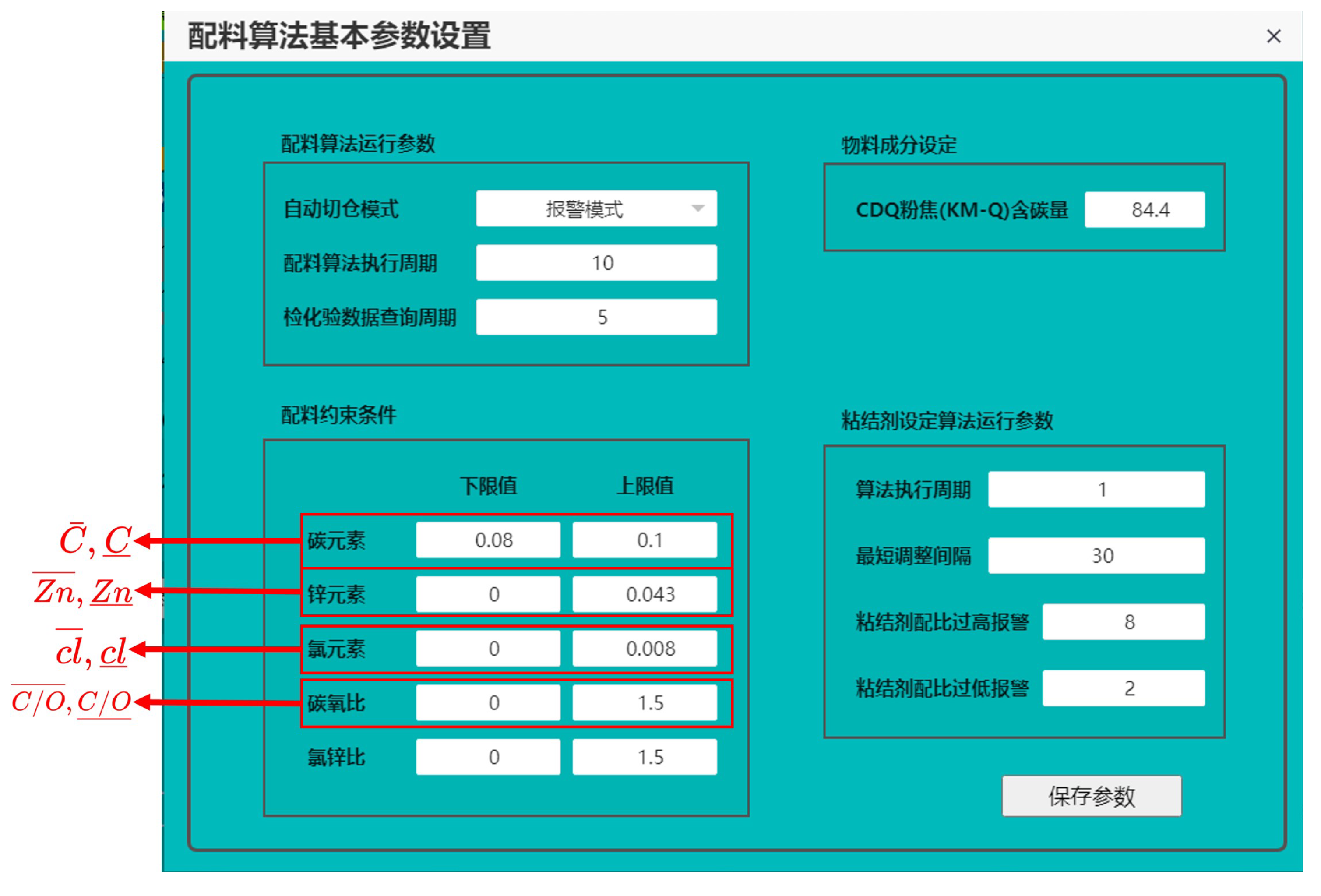The height and width of the screenshot is (896, 1321).
Task: Select the 检化验数据查询周期 input field
Action: (596, 317)
